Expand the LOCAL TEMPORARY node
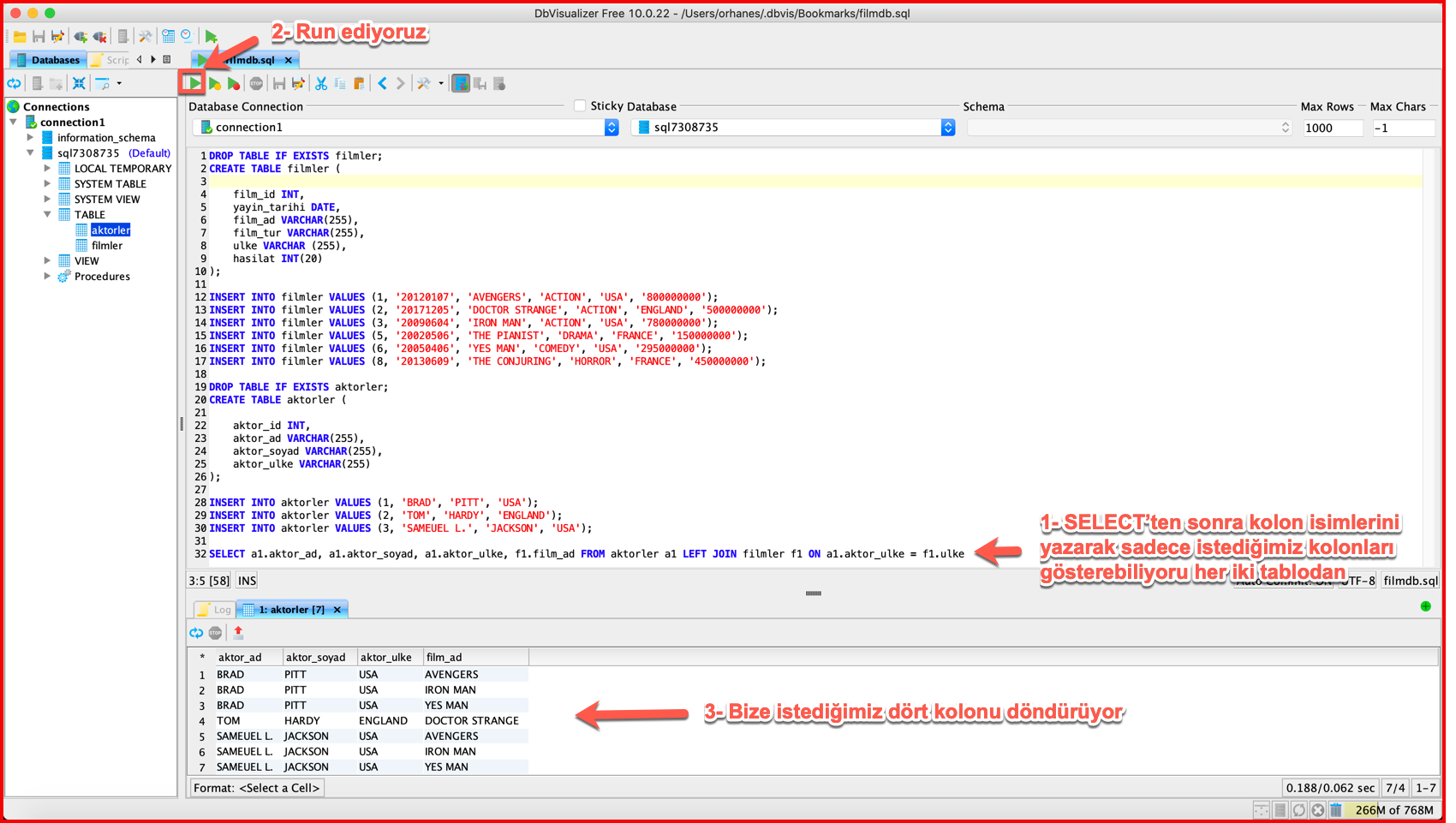Screen dimensions: 1456x823 pos(47,168)
